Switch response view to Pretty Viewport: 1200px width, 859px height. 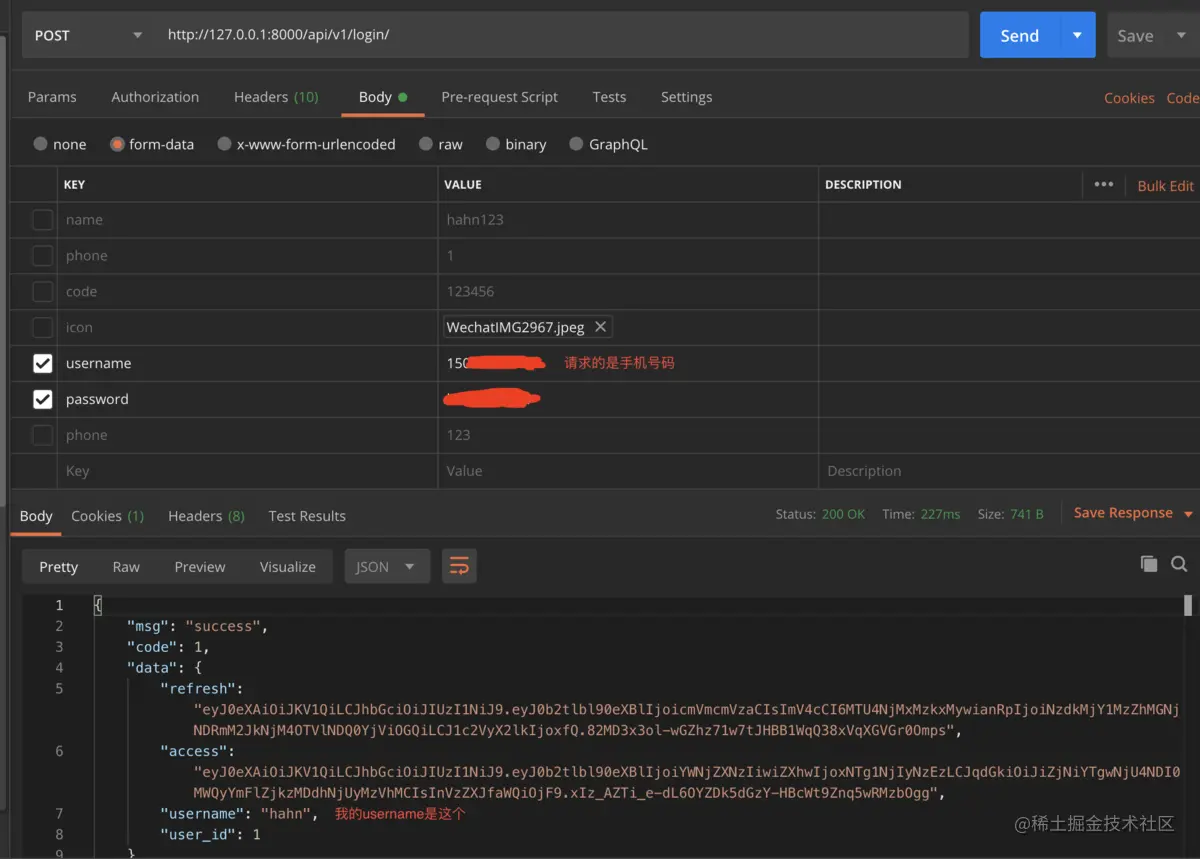pos(58,566)
